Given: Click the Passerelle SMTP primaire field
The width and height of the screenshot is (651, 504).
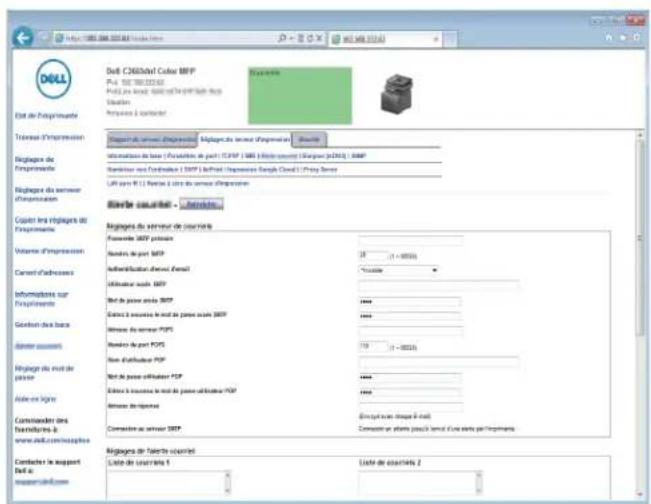Looking at the screenshot, I should (x=411, y=240).
